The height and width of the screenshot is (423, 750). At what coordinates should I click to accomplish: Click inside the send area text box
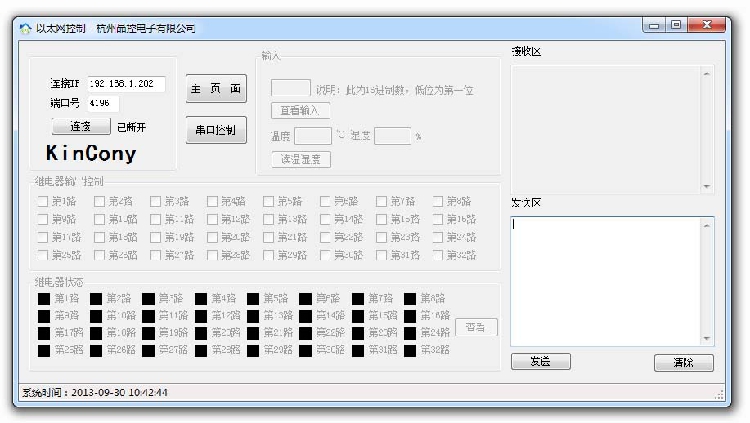click(606, 282)
